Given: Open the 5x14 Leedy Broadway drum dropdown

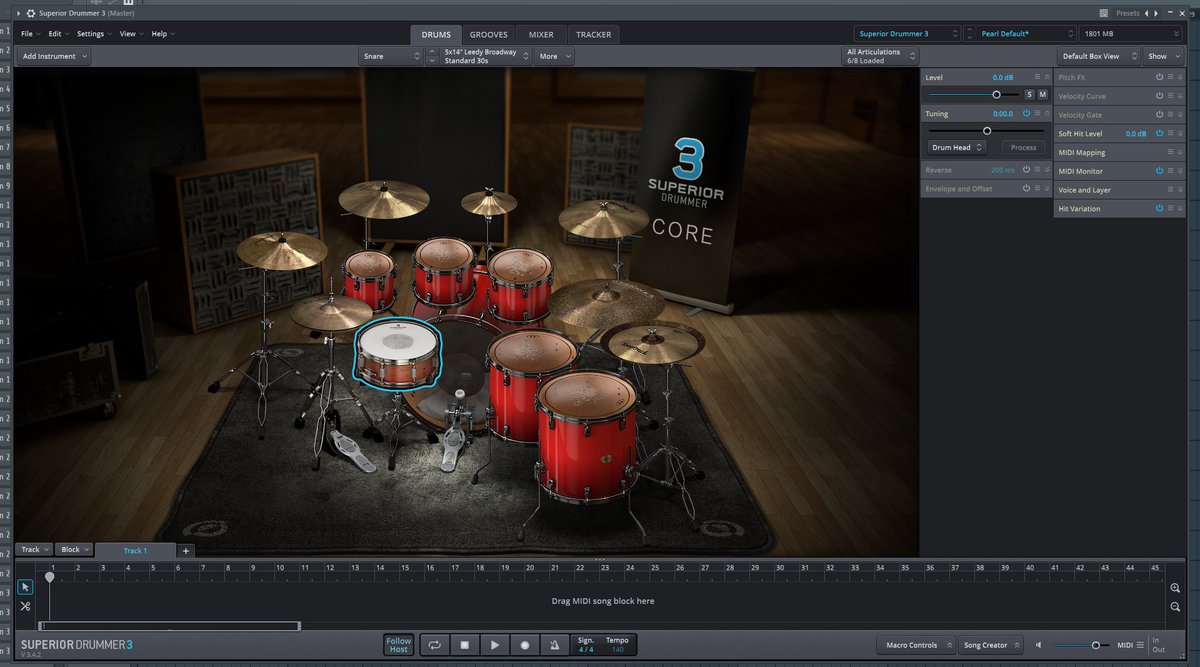Looking at the screenshot, I should [x=487, y=56].
